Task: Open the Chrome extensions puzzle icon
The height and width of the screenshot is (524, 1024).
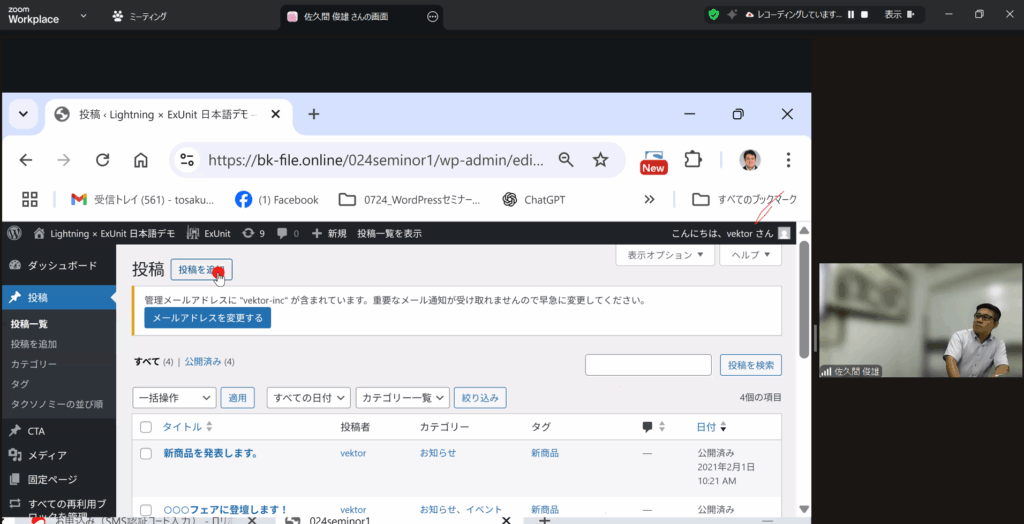Action: pyautogui.click(x=693, y=160)
